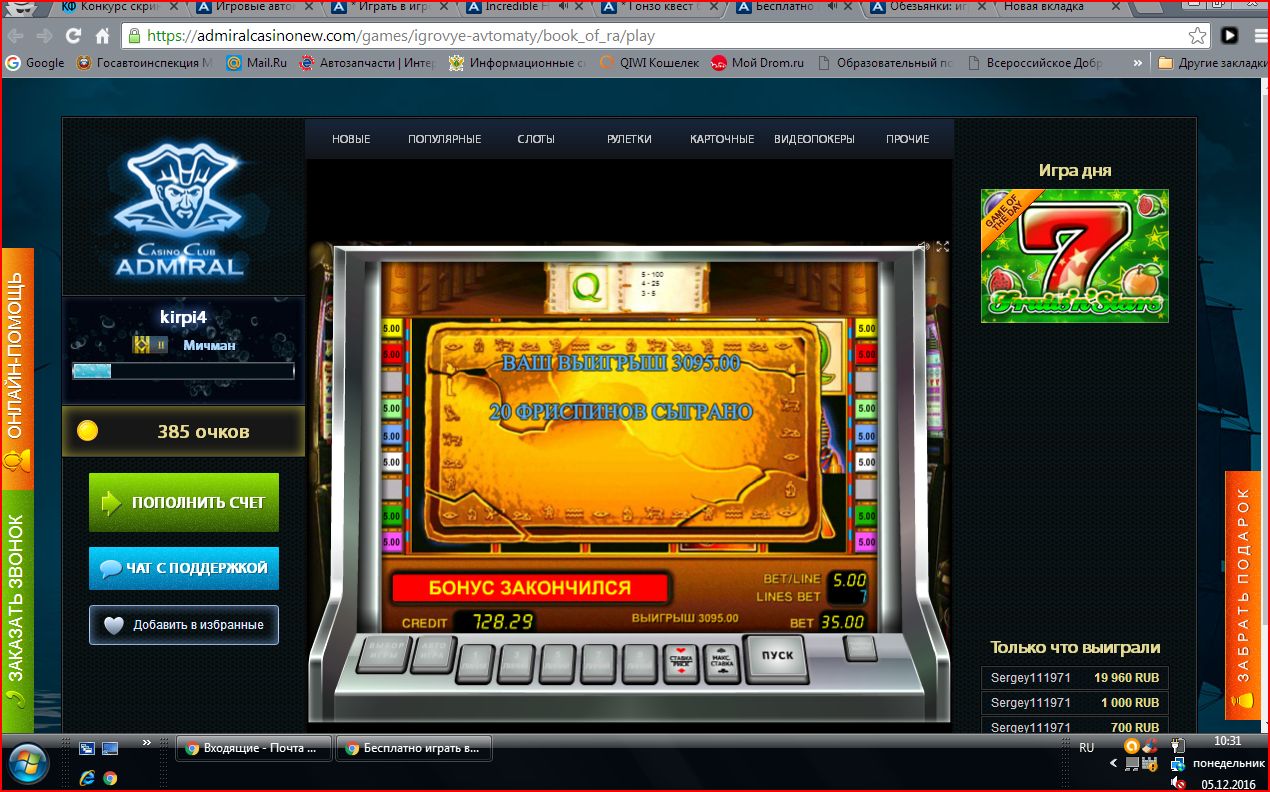Viewport: 1270px width, 792px height.
Task: Click the 385 очков points counter
Action: click(x=183, y=432)
